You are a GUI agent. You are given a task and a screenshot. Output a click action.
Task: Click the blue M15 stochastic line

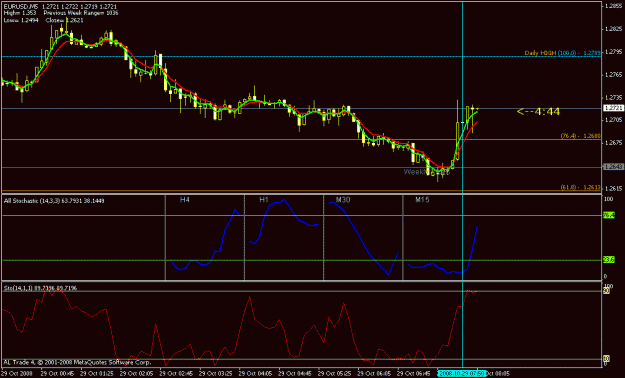pos(472,249)
